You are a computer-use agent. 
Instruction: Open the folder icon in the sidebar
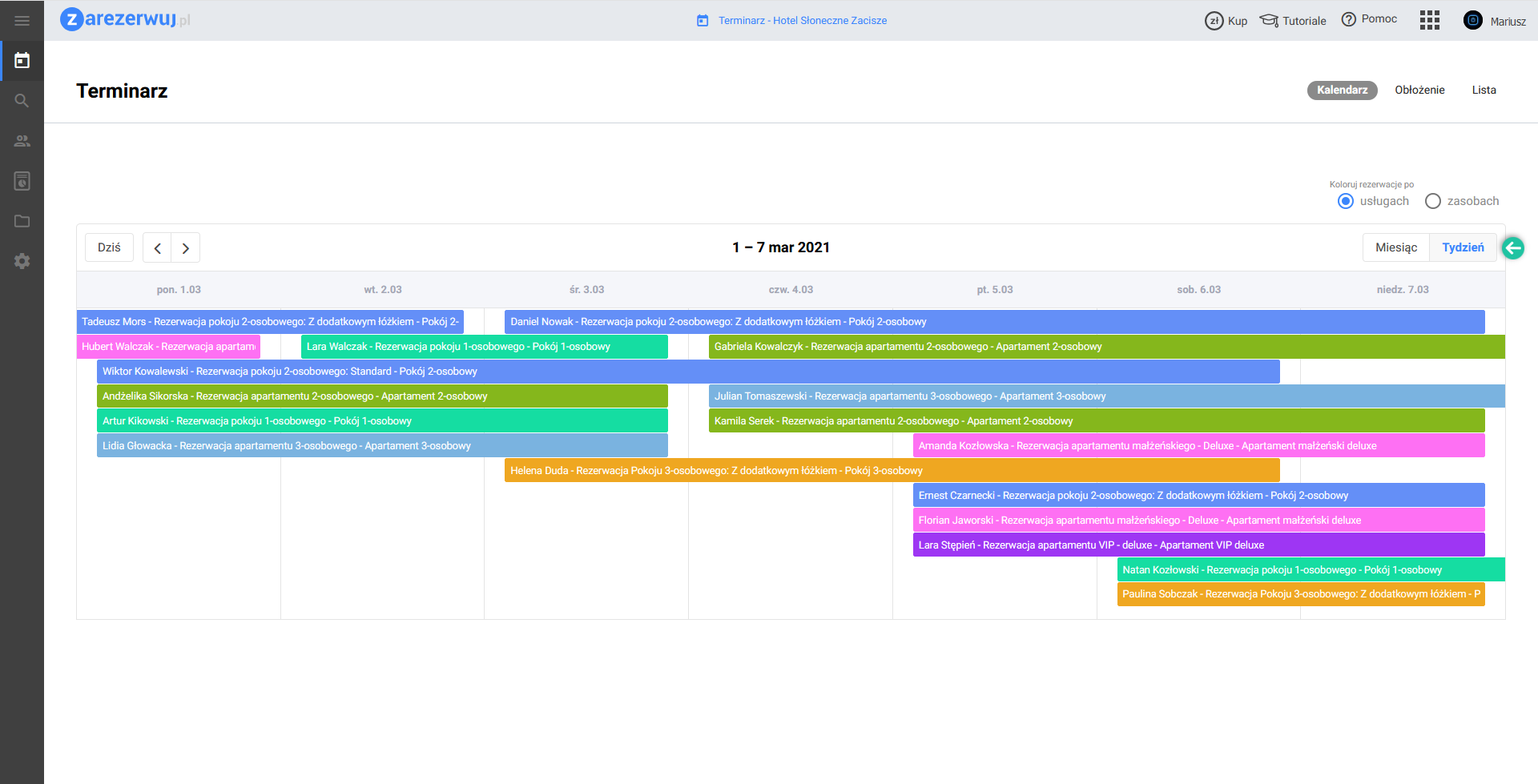pyautogui.click(x=22, y=221)
